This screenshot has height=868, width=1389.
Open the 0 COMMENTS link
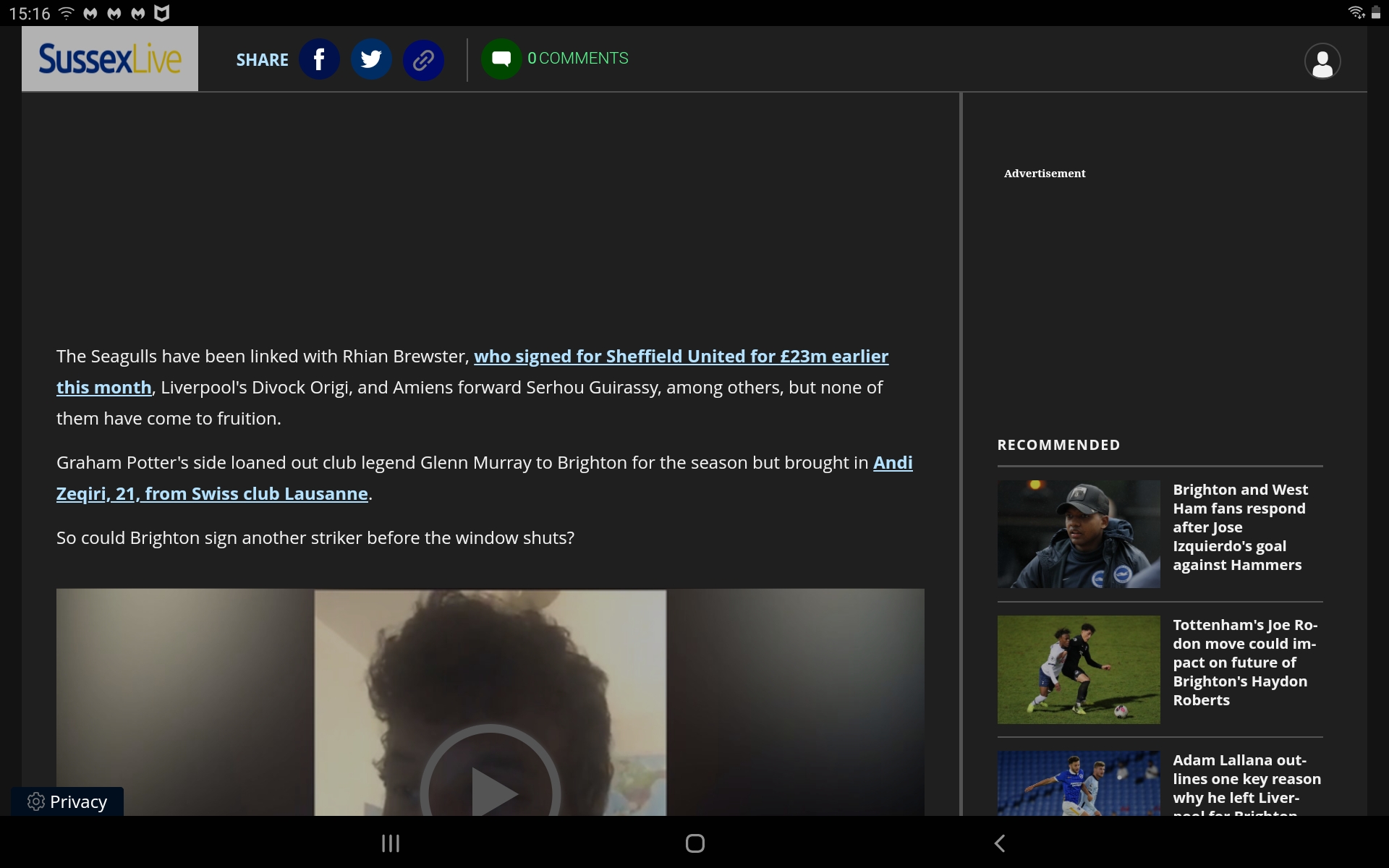pos(578,59)
